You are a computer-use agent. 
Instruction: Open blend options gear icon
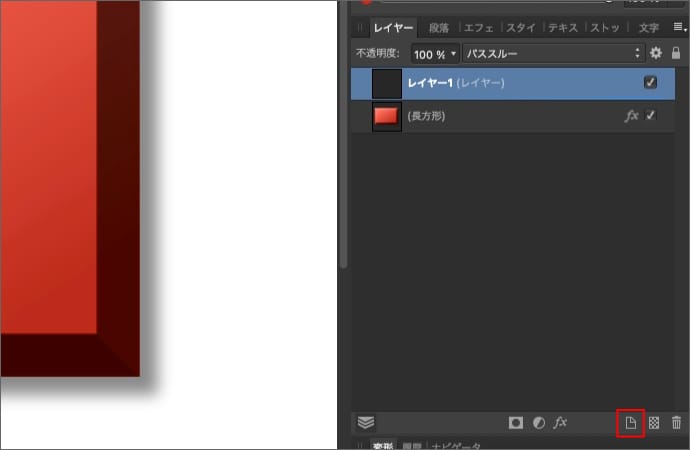pyautogui.click(x=656, y=53)
